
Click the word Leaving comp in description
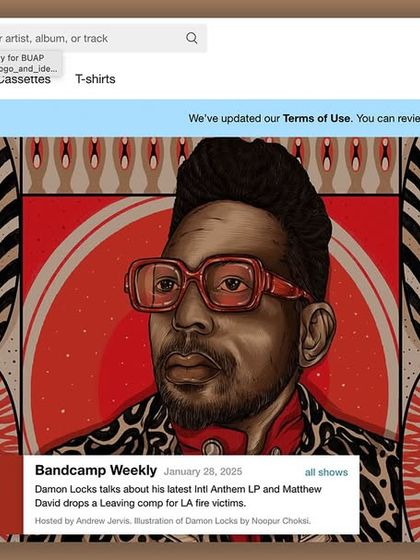(129, 503)
